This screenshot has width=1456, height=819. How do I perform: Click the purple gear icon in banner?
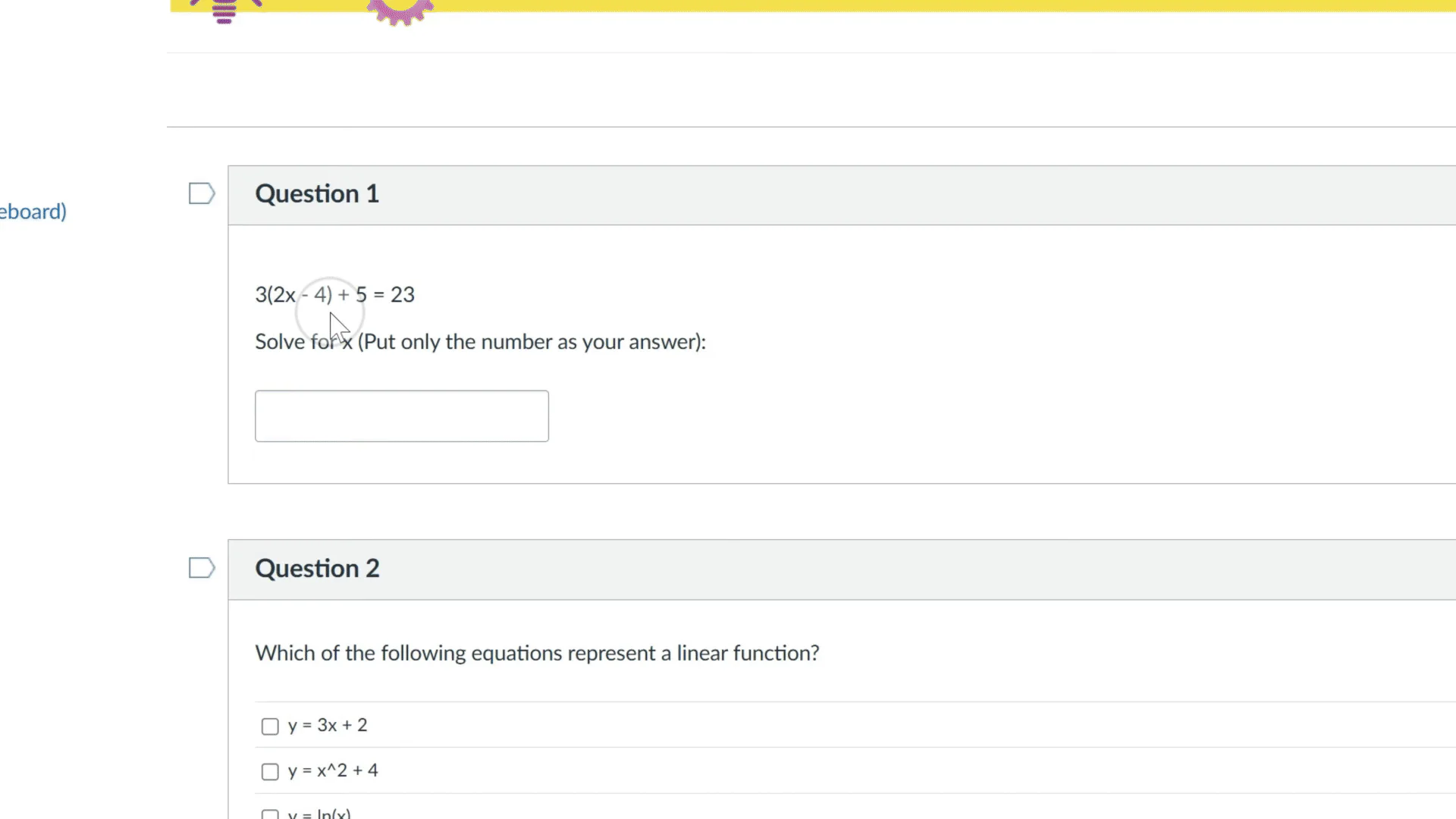(400, 11)
